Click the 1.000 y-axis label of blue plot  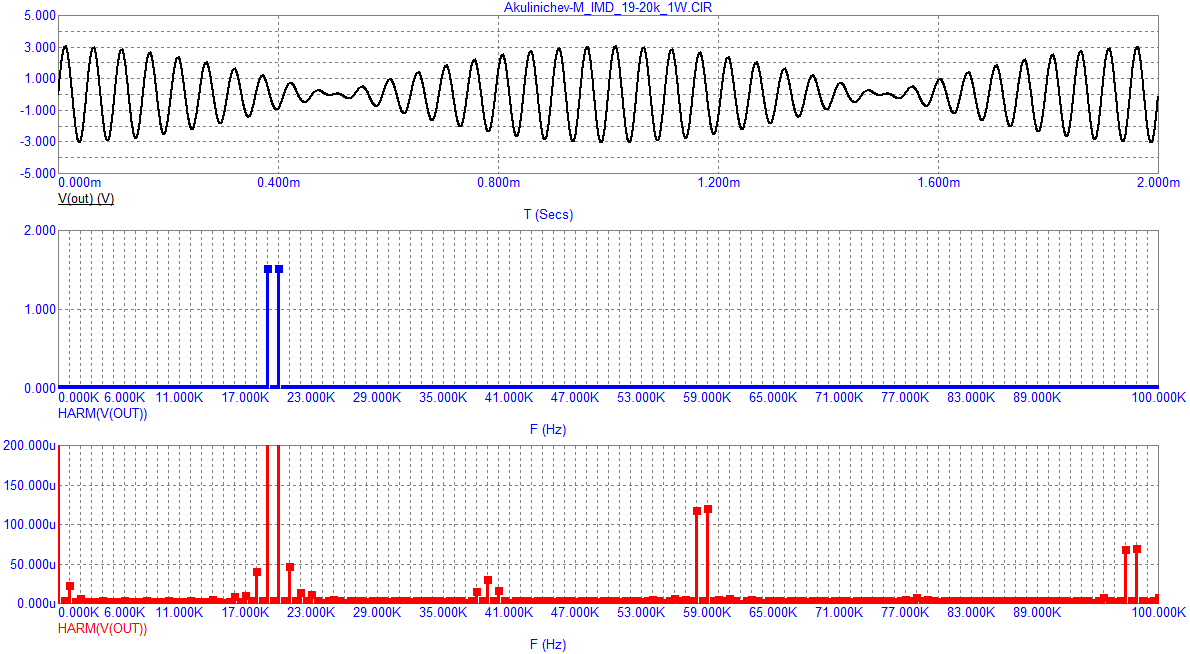(x=39, y=310)
